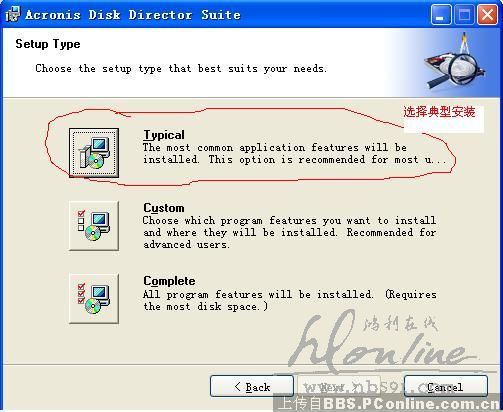Choose the Custom setup icon button
The image size is (503, 412).
click(x=94, y=226)
